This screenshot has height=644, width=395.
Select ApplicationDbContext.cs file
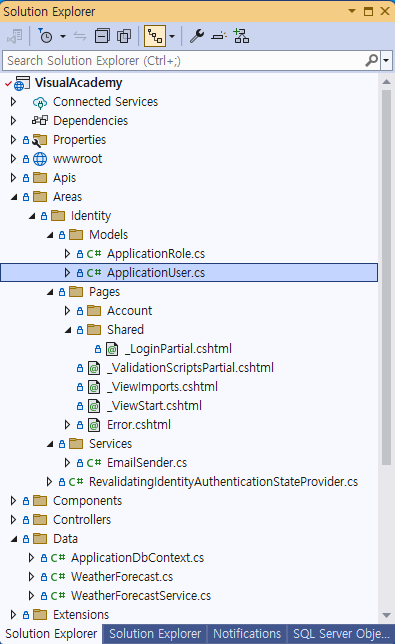coord(138,557)
